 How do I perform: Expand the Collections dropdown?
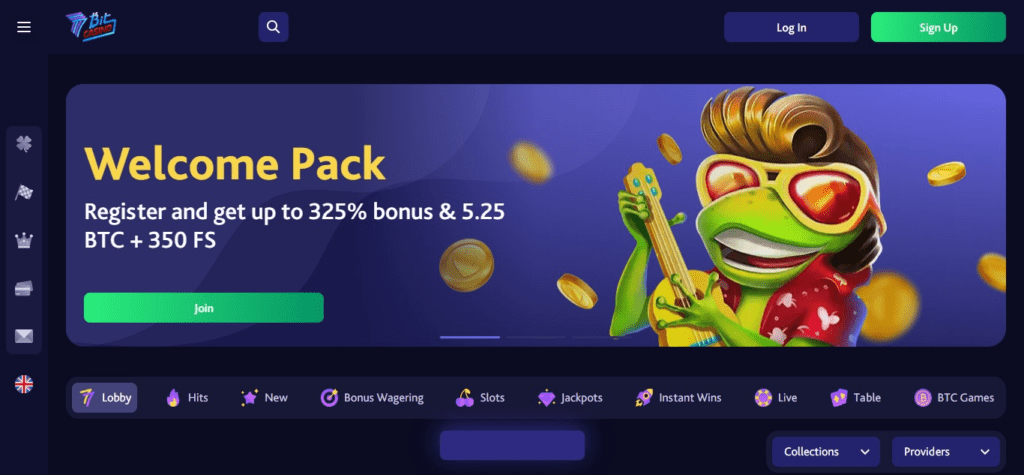pos(825,451)
